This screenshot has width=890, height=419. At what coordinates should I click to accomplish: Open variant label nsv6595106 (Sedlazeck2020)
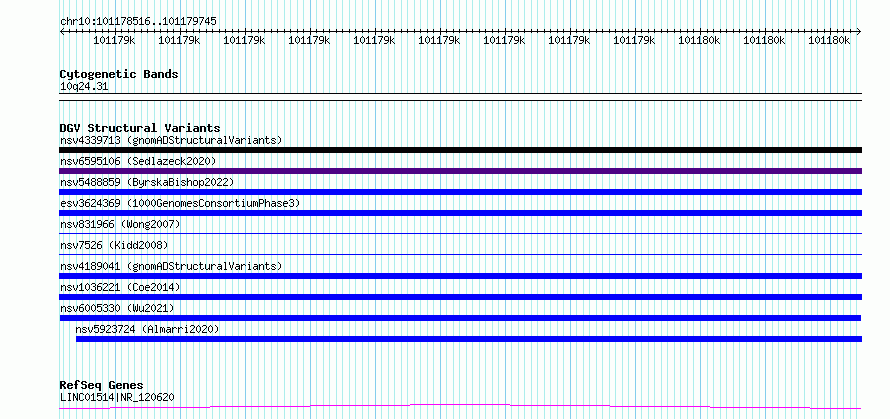pyautogui.click(x=138, y=161)
